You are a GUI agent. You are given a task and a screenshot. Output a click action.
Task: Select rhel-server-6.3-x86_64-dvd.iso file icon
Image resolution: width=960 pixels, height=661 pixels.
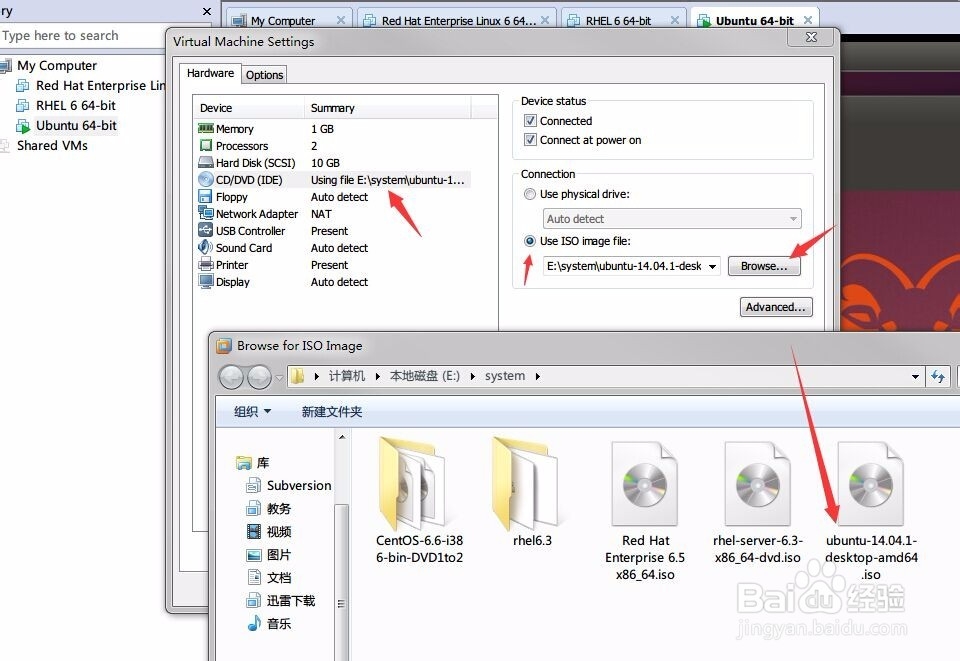pyautogui.click(x=758, y=484)
